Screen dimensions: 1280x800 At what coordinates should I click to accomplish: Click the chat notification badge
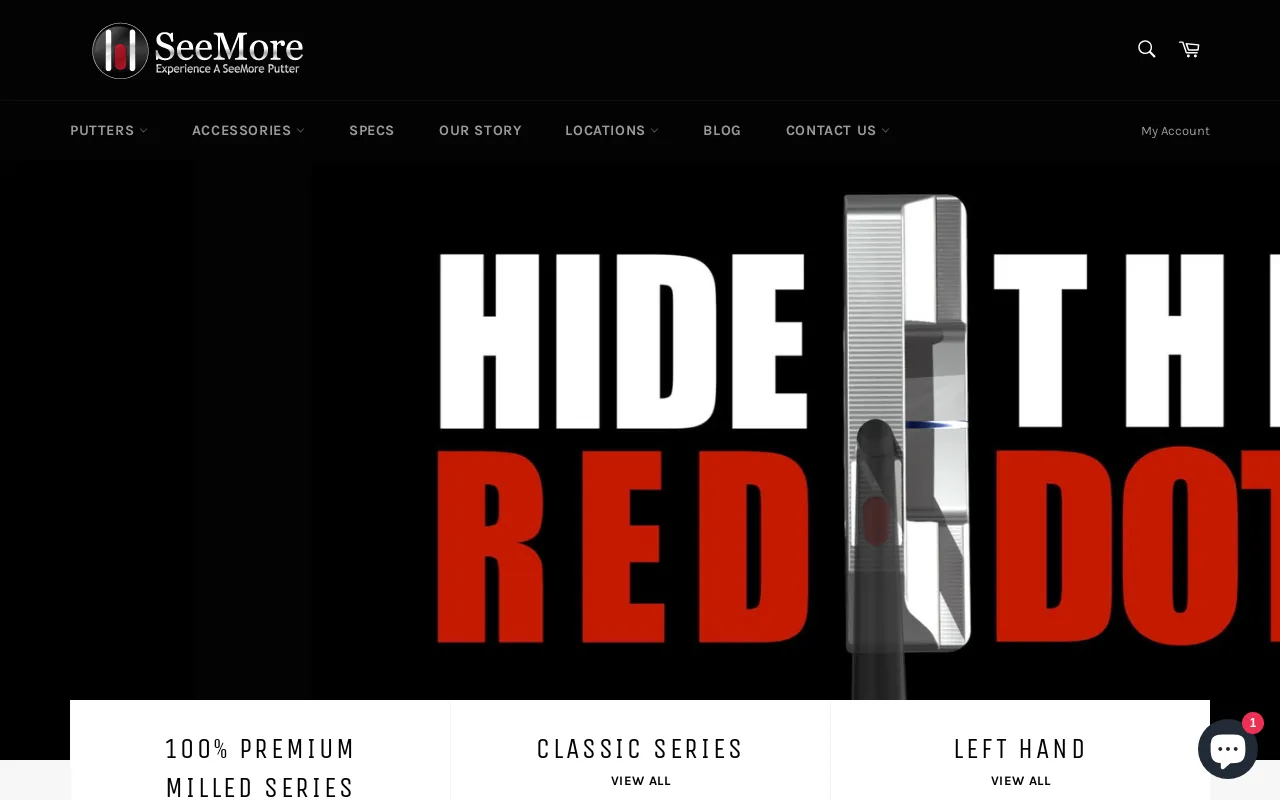coord(1252,723)
